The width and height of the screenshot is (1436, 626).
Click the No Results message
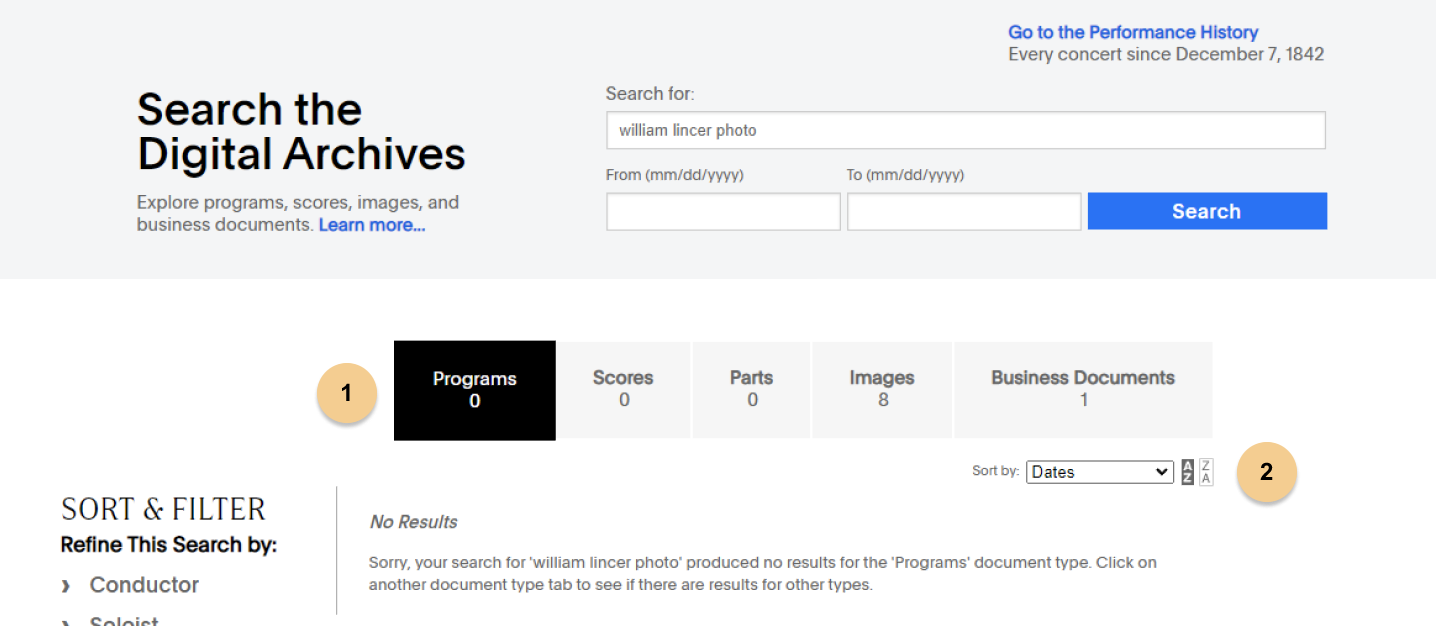[x=413, y=522]
